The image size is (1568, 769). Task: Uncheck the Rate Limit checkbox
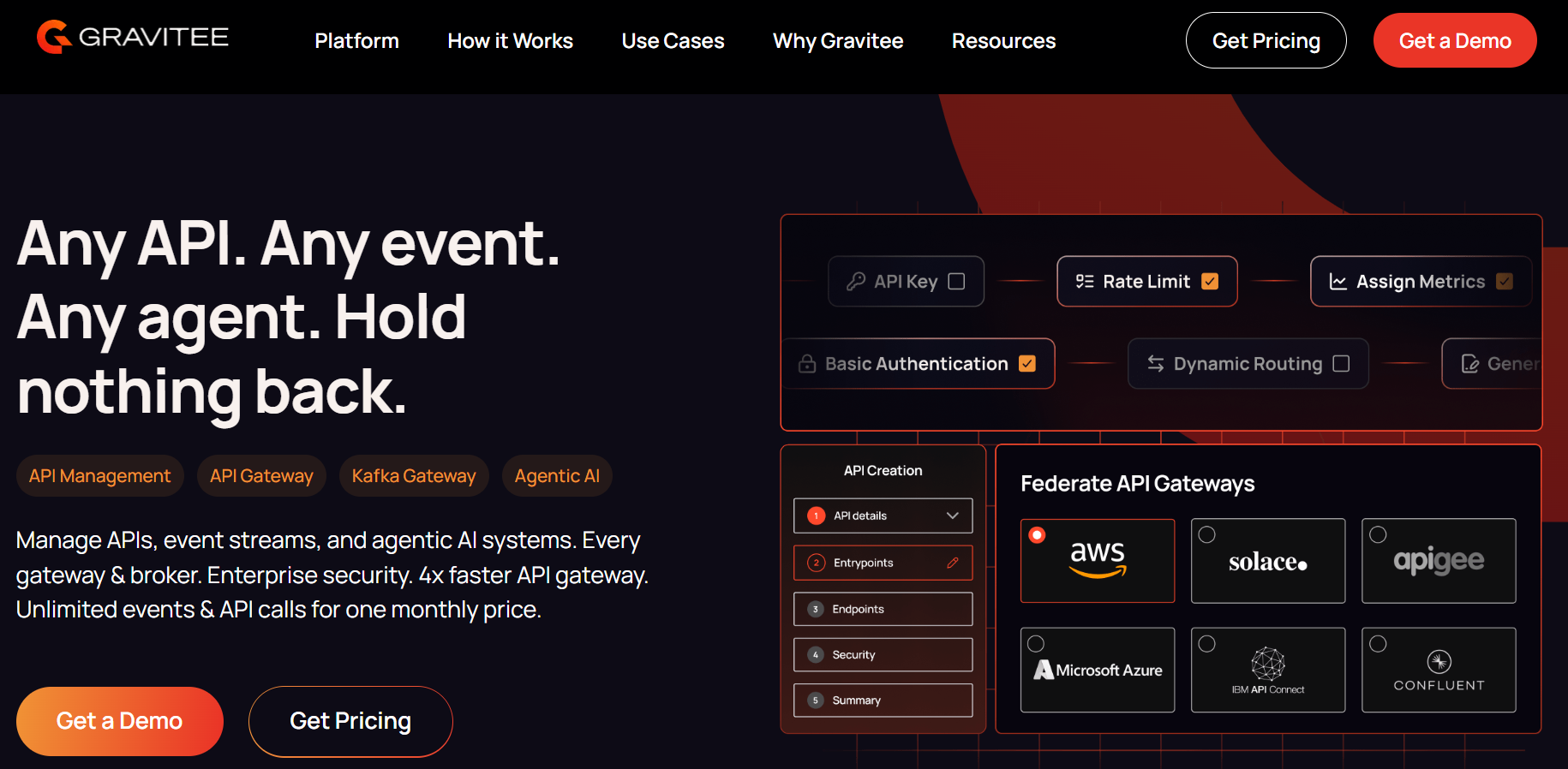click(1210, 281)
